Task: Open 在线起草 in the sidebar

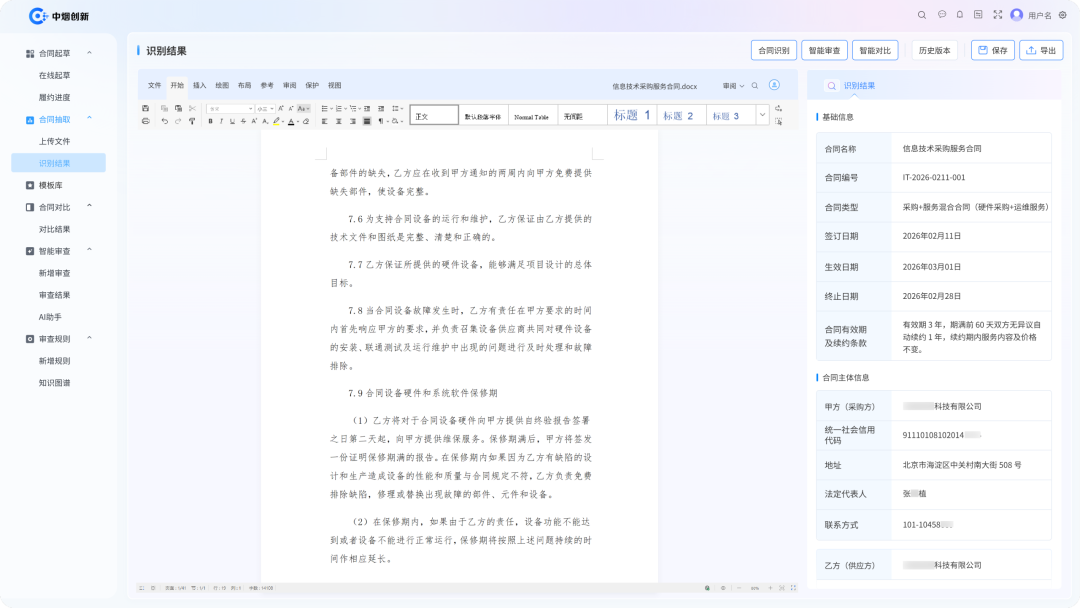Action: click(x=54, y=75)
